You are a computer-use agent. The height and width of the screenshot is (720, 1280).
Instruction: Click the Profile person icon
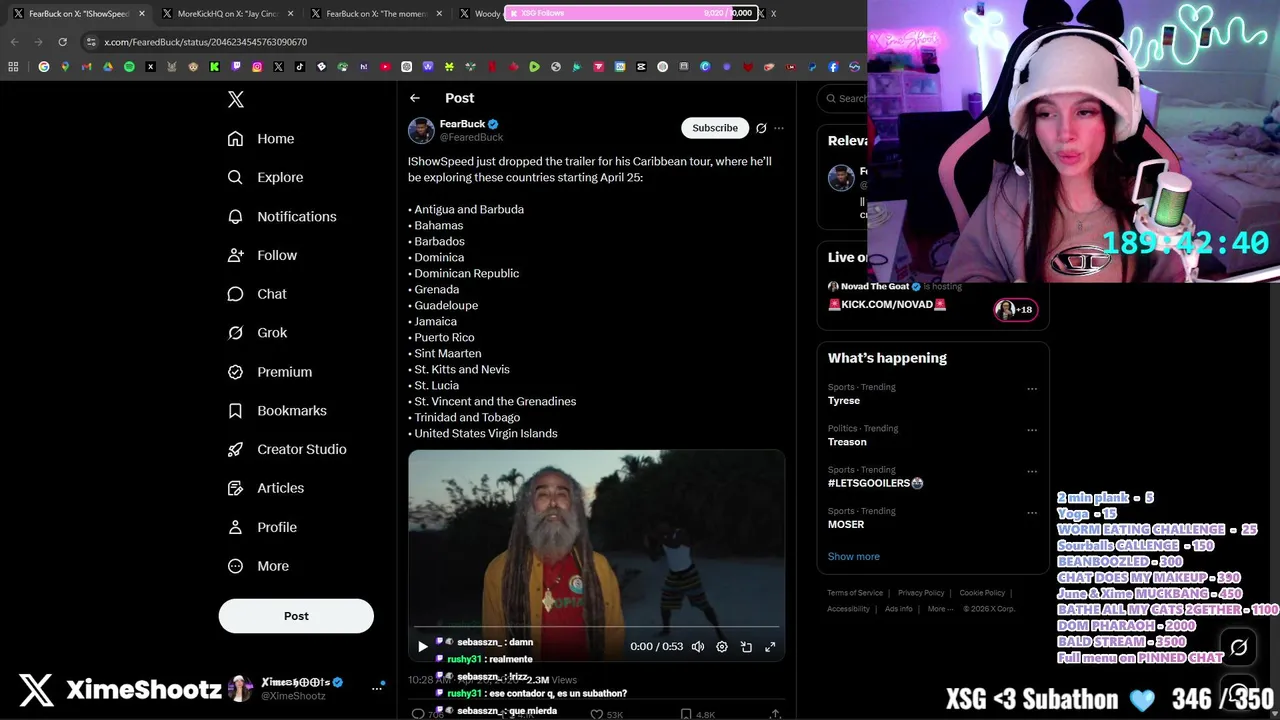tap(235, 527)
